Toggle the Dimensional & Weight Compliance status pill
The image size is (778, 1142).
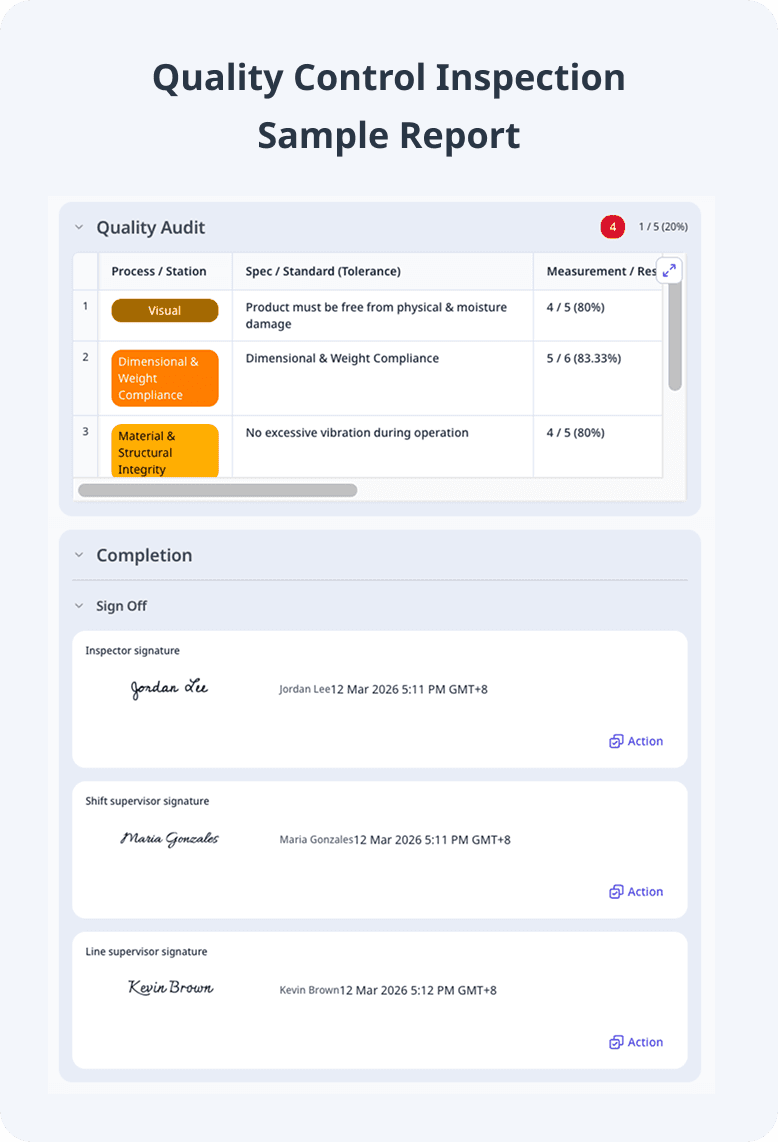(164, 377)
